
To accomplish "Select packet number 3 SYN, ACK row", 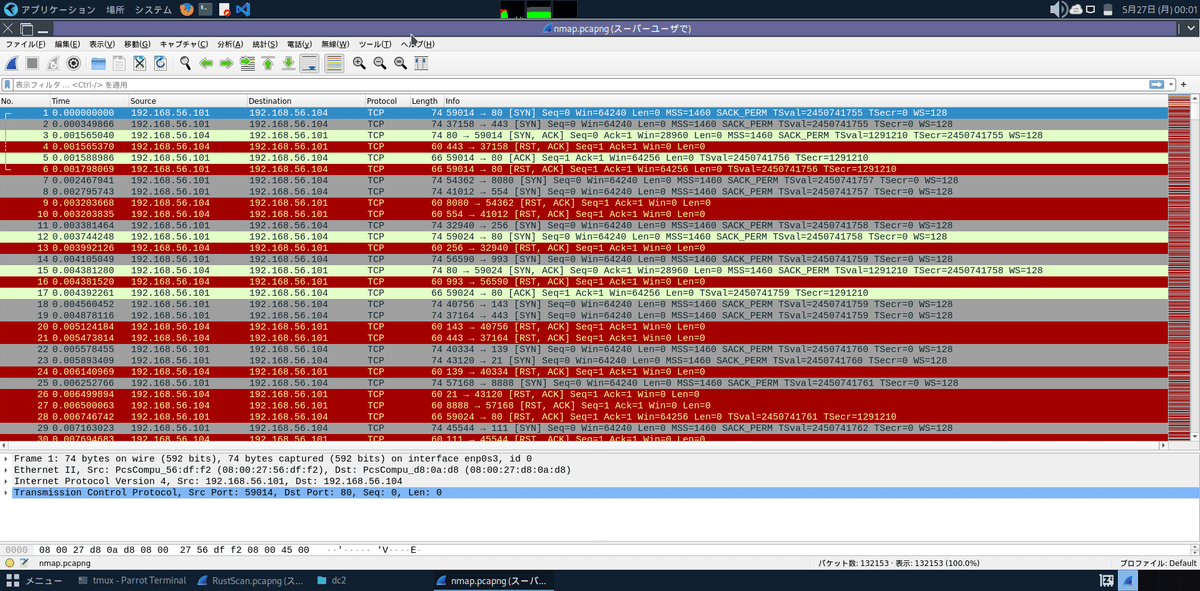I will (583, 135).
